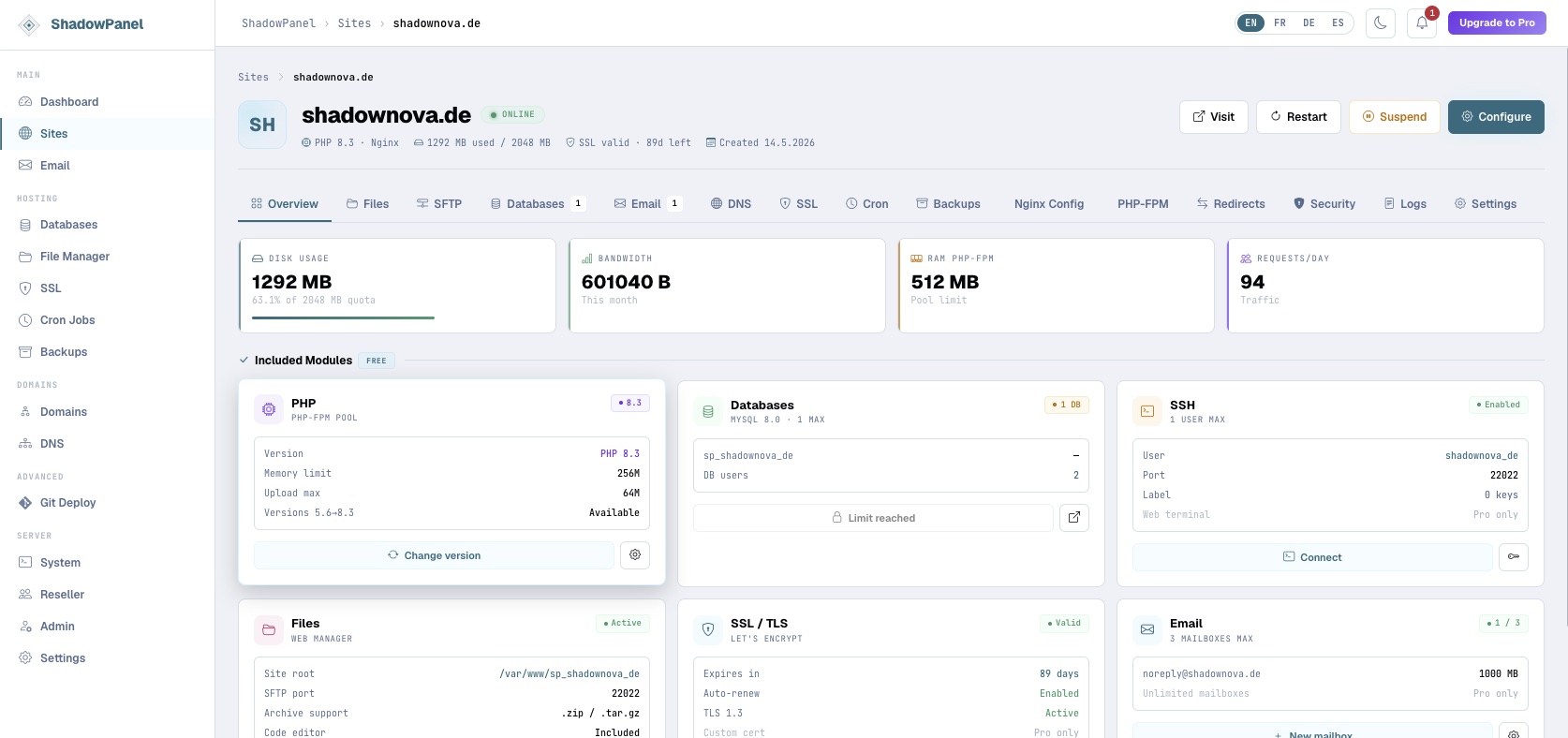Click Sites link in page breadcrumb
Image resolution: width=1568 pixels, height=738 pixels.
point(253,78)
